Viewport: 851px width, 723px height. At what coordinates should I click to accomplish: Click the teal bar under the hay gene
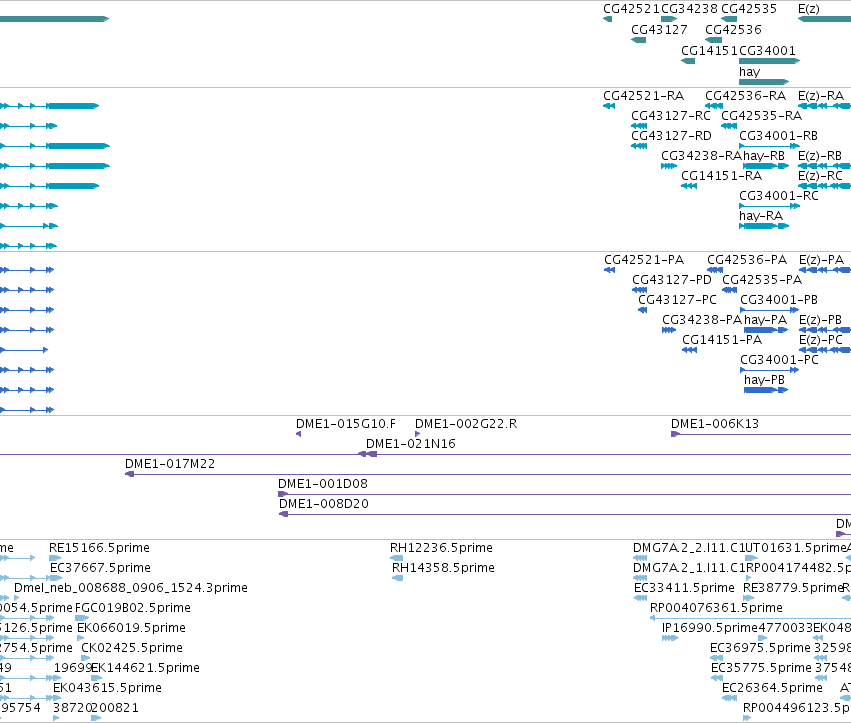click(764, 82)
